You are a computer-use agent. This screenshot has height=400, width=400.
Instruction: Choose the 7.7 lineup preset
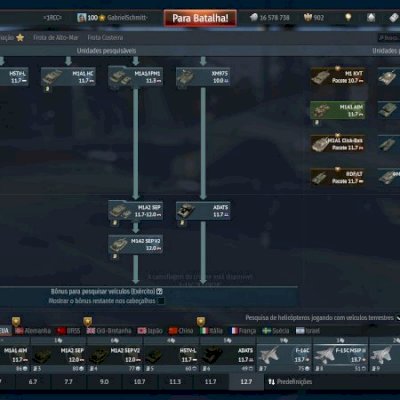[68, 382]
